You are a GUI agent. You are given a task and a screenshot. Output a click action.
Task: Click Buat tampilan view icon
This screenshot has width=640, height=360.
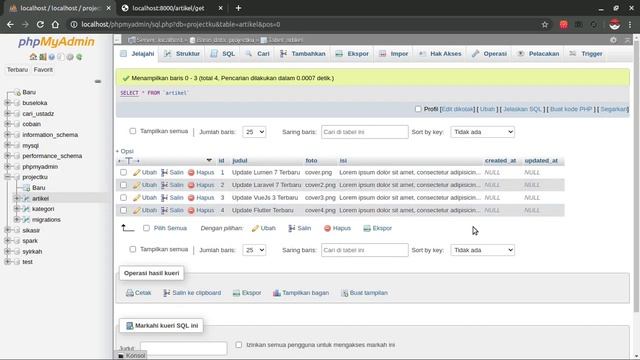click(344, 293)
